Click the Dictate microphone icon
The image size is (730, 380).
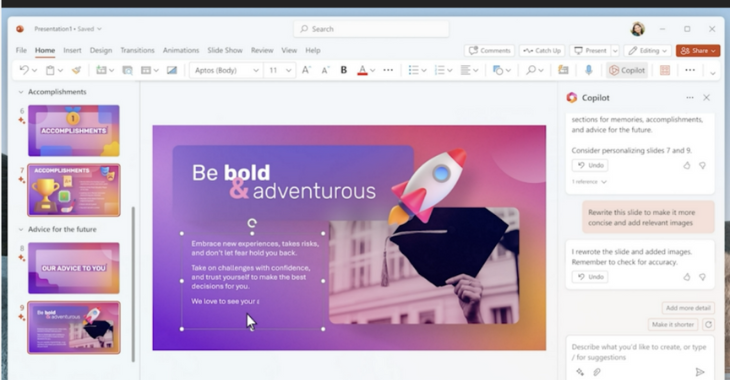click(588, 70)
